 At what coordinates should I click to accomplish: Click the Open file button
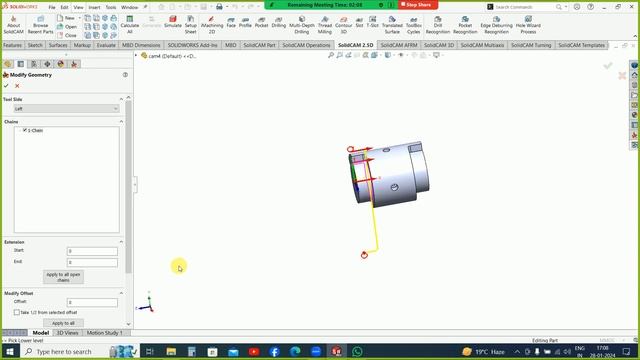[x=67, y=27]
